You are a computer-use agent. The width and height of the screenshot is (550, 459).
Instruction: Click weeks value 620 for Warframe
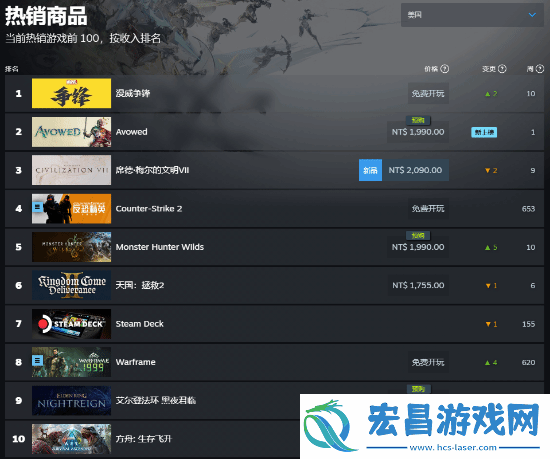pyautogui.click(x=528, y=362)
